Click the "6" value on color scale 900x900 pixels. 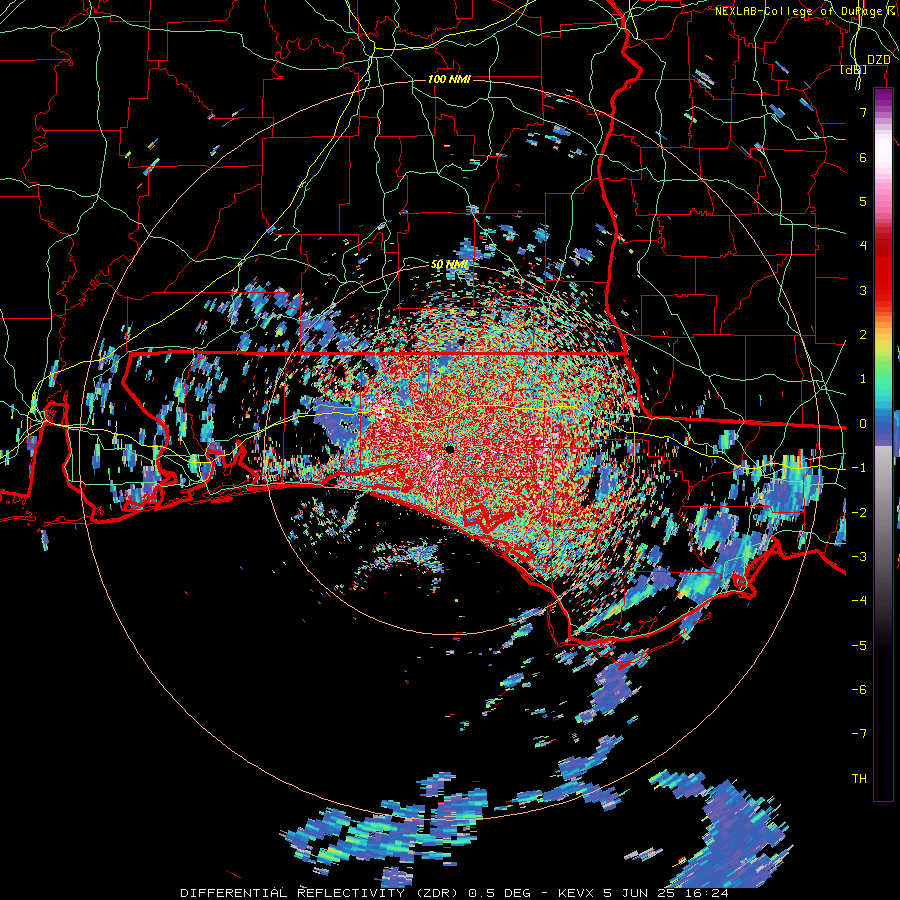tap(863, 157)
